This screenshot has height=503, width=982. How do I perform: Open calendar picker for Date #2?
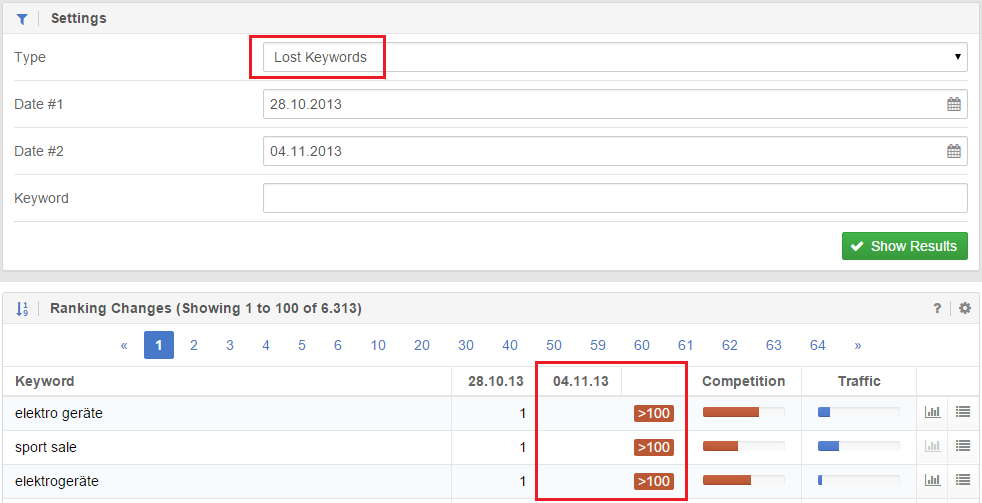[x=953, y=151]
